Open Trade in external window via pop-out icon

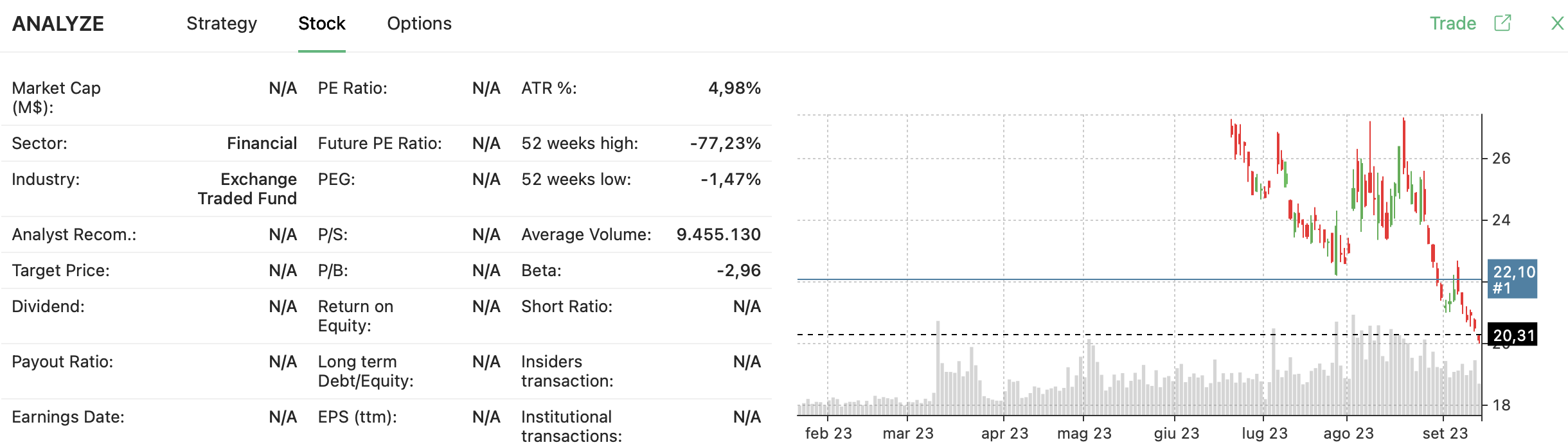(1502, 23)
